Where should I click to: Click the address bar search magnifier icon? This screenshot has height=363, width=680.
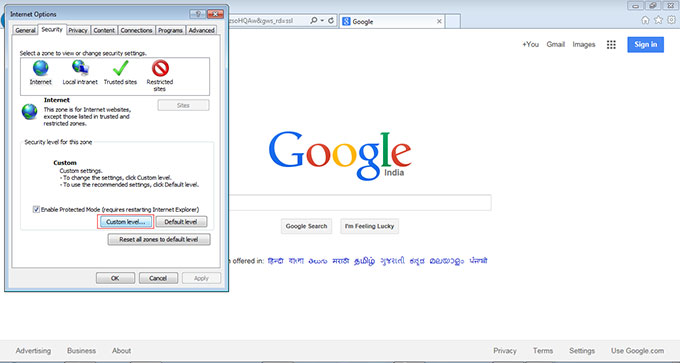(x=314, y=21)
